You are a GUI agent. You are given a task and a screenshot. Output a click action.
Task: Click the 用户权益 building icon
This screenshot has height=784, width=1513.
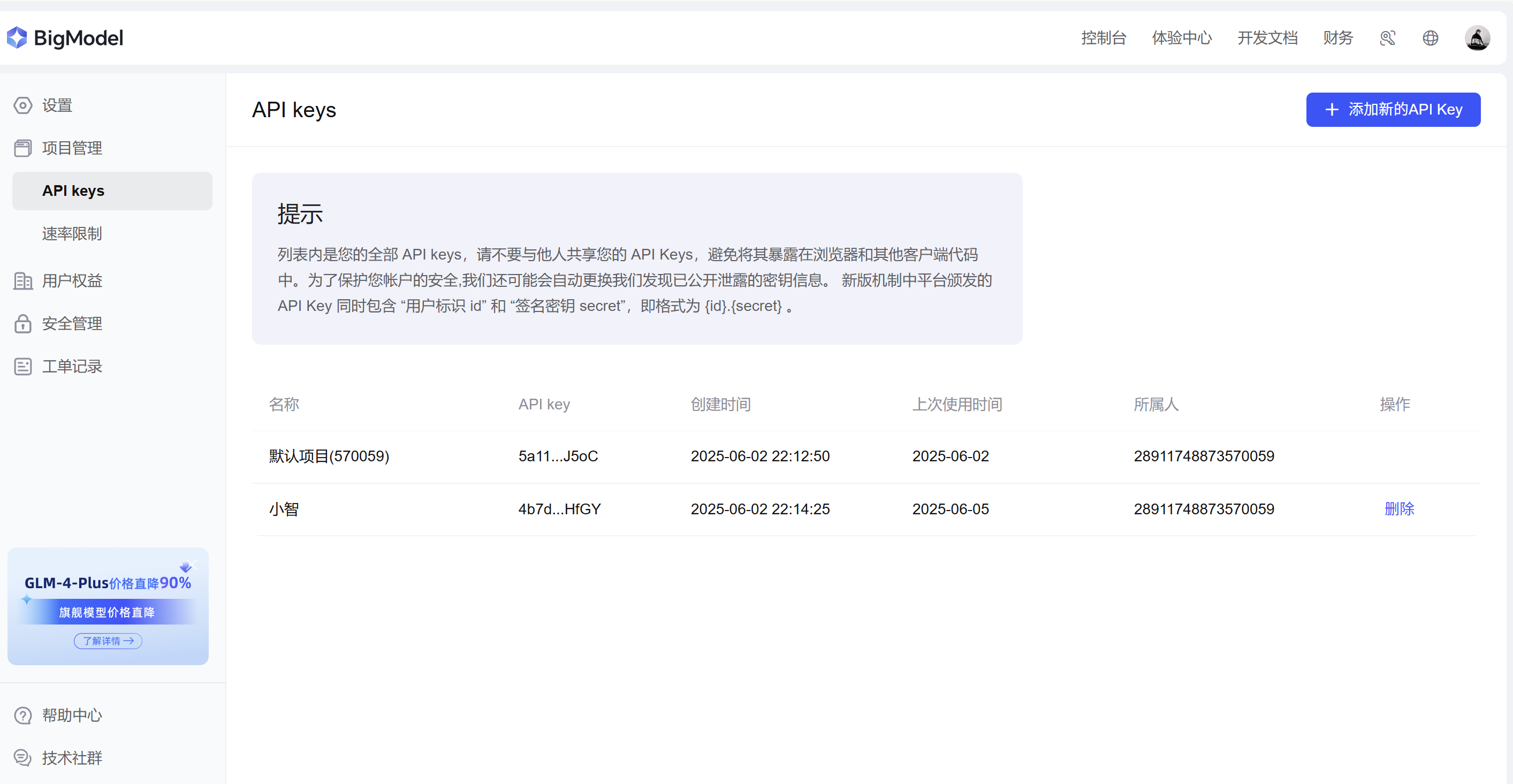(23, 281)
